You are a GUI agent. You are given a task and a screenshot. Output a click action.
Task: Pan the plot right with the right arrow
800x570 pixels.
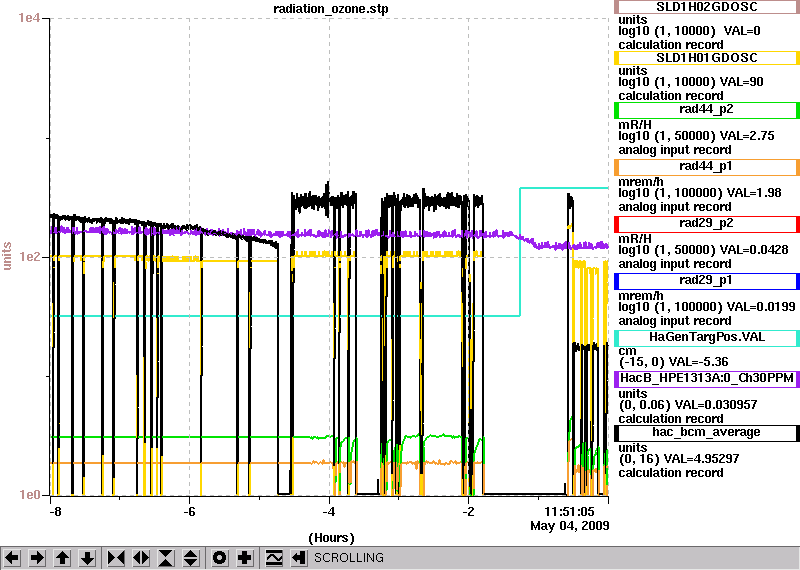point(37,558)
